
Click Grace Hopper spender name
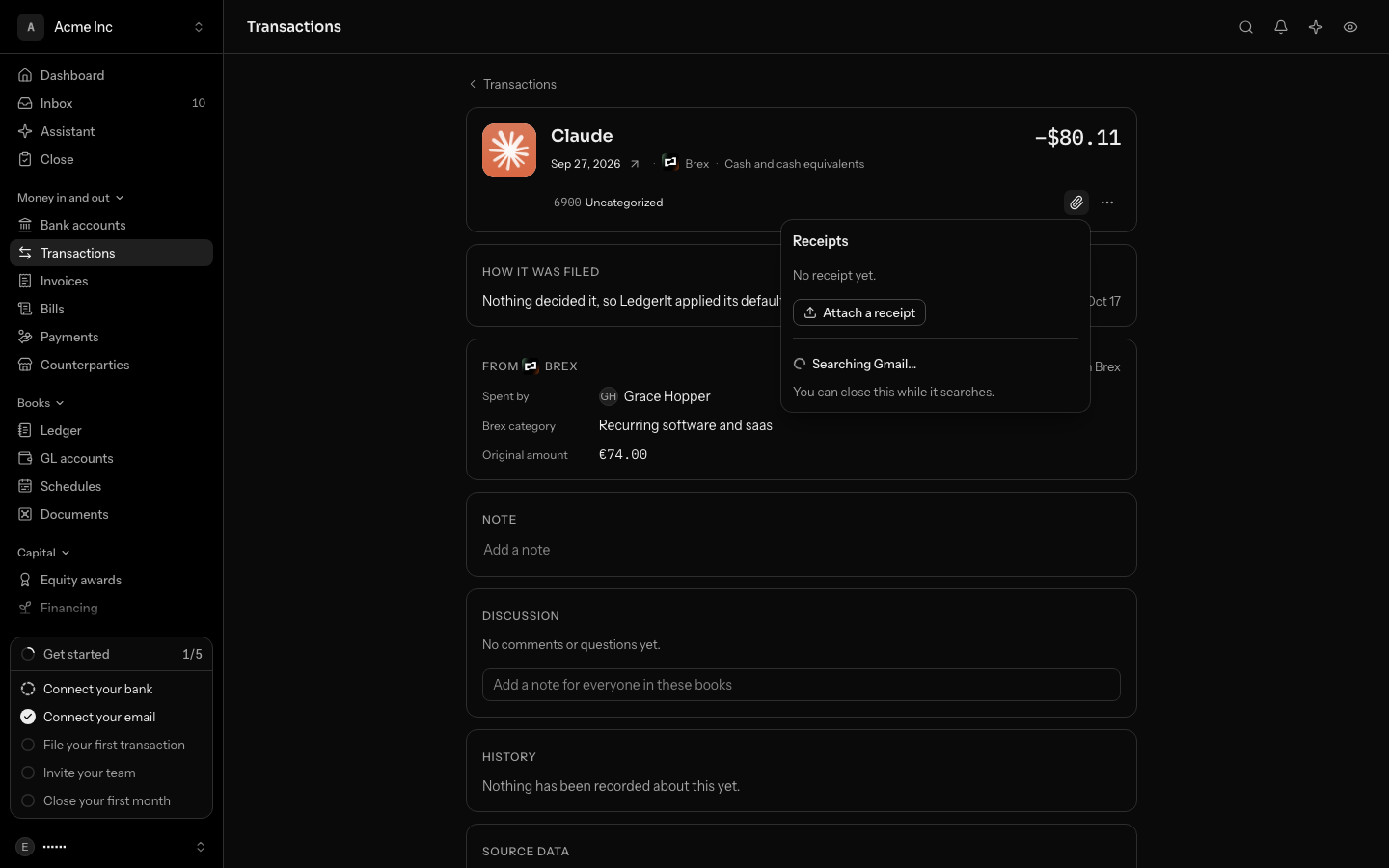(x=667, y=396)
